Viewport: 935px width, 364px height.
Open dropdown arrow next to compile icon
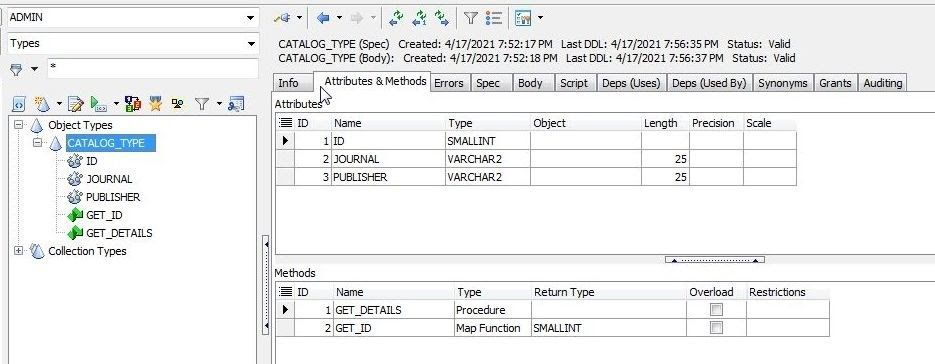[116, 104]
